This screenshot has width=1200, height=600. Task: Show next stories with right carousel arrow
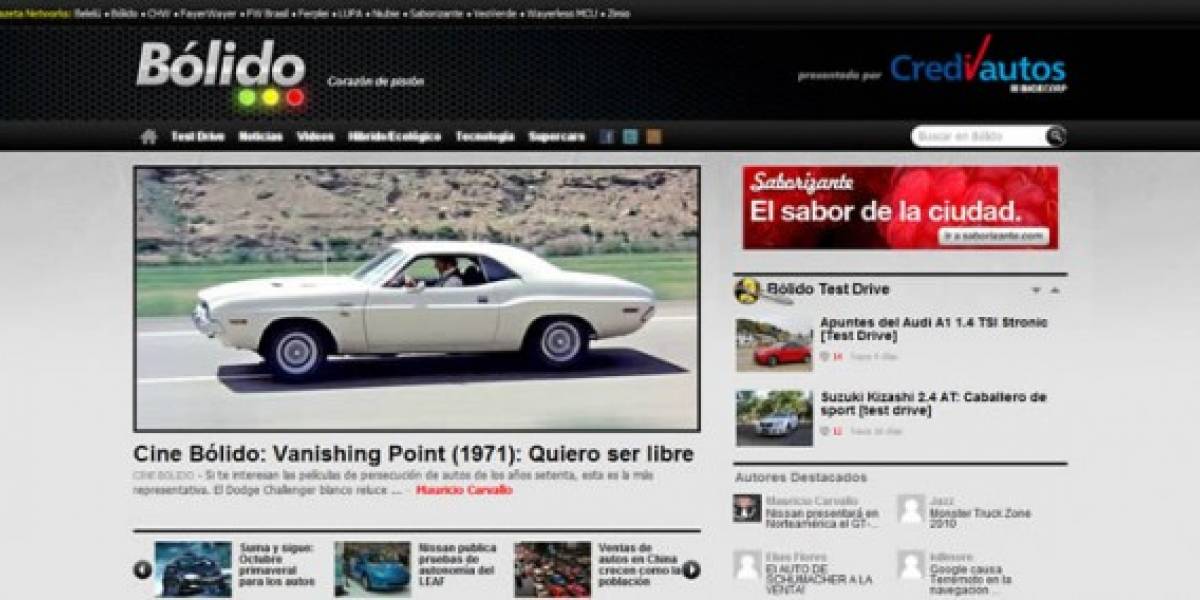click(x=691, y=569)
